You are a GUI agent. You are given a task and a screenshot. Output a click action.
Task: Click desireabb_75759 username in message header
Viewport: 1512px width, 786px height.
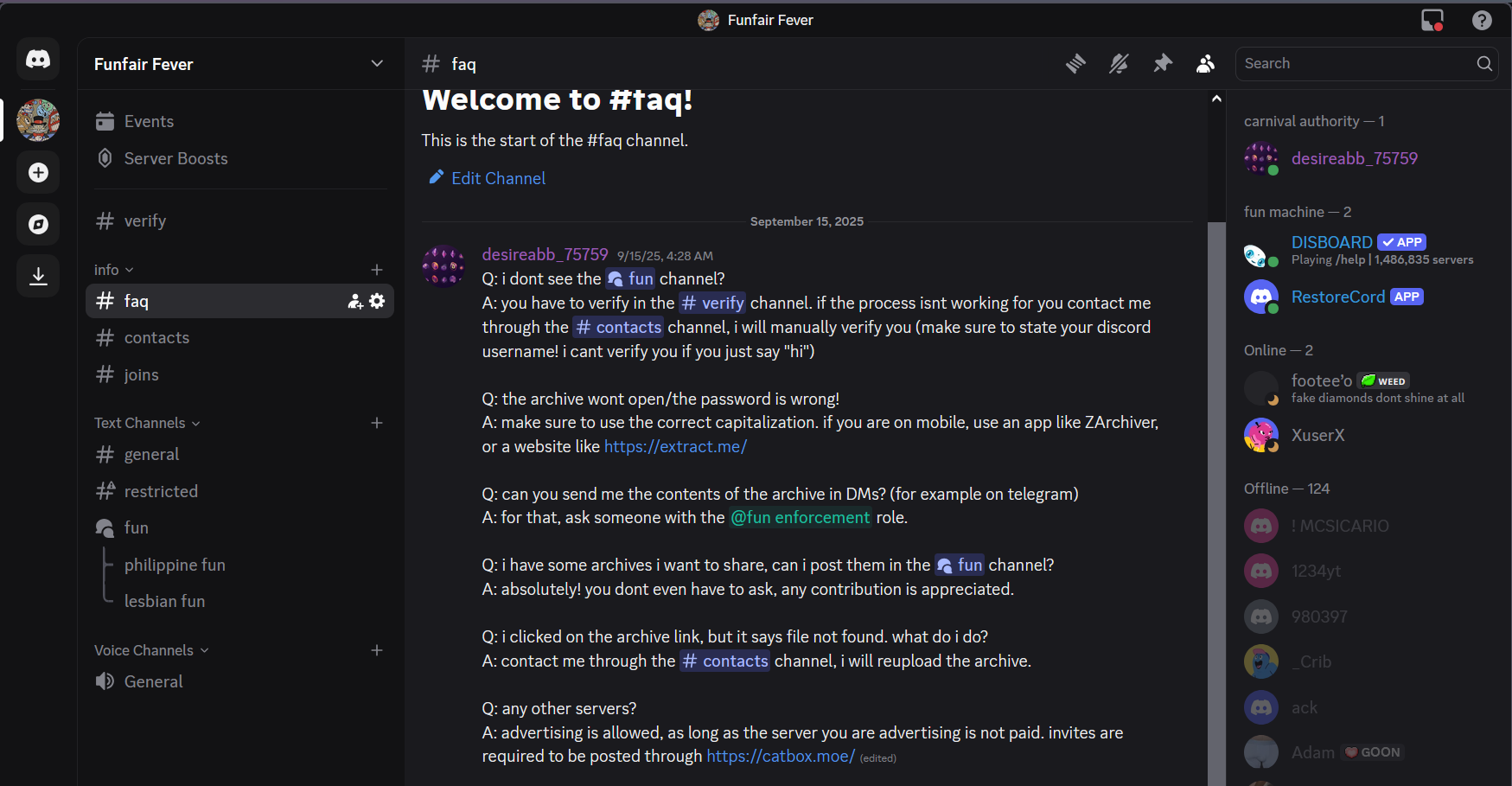coord(545,254)
